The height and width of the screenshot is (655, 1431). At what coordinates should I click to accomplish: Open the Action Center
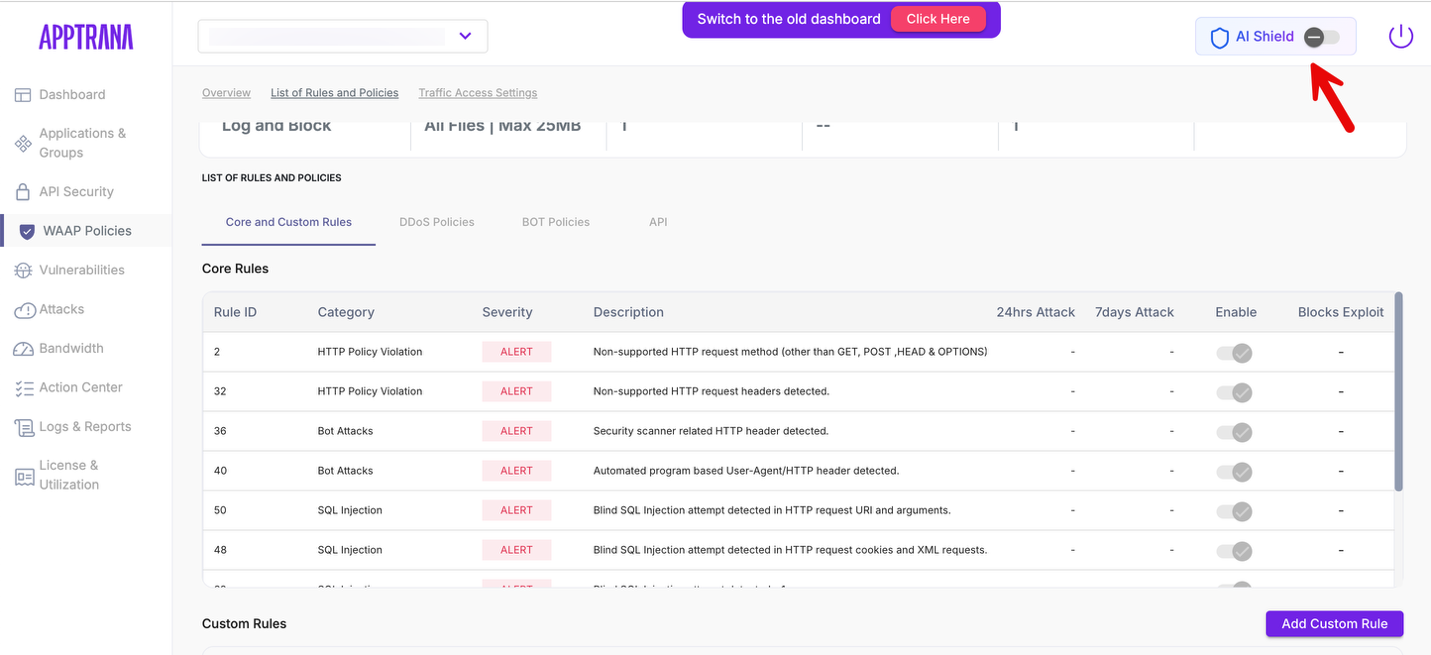[x=82, y=387]
